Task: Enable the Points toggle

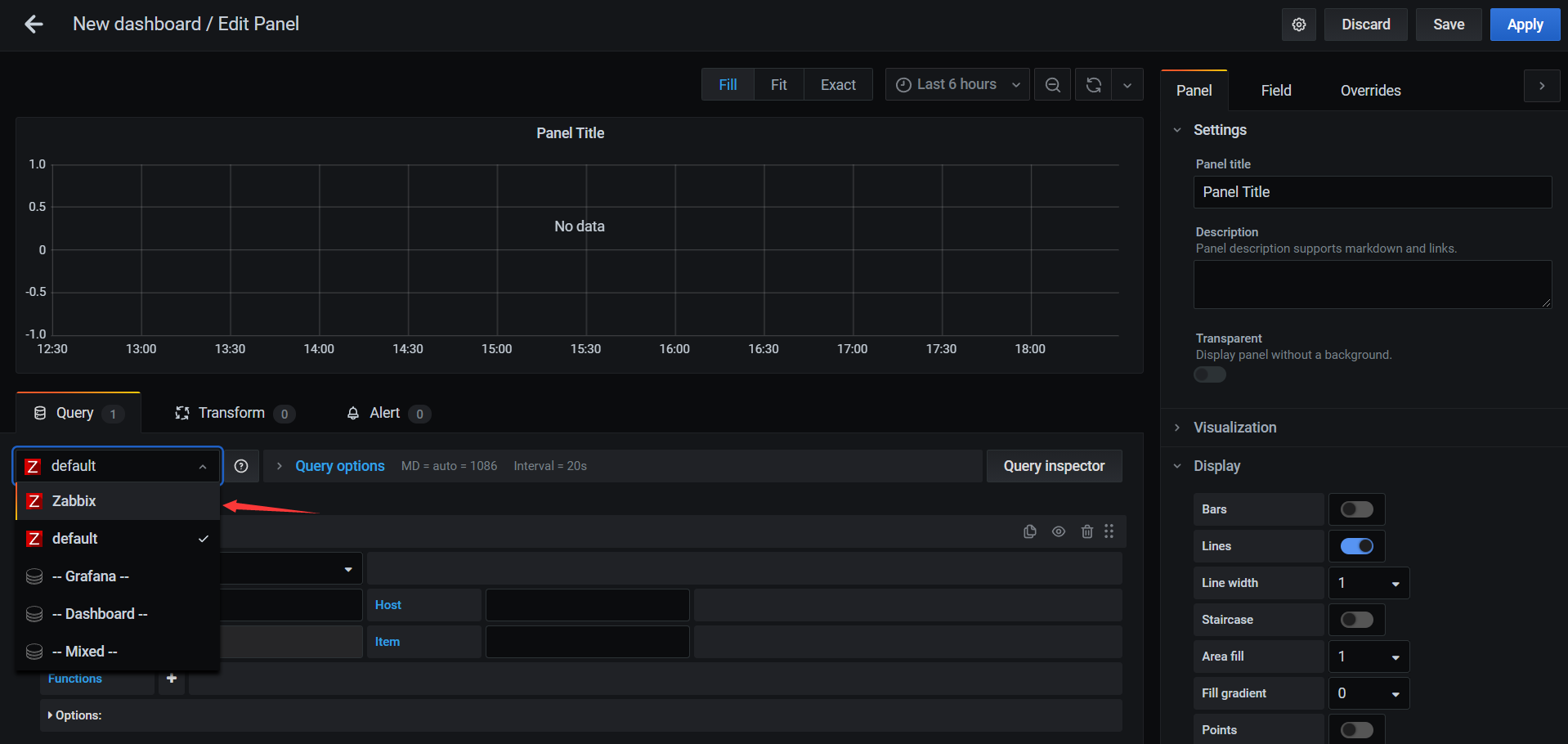Action: [1357, 730]
